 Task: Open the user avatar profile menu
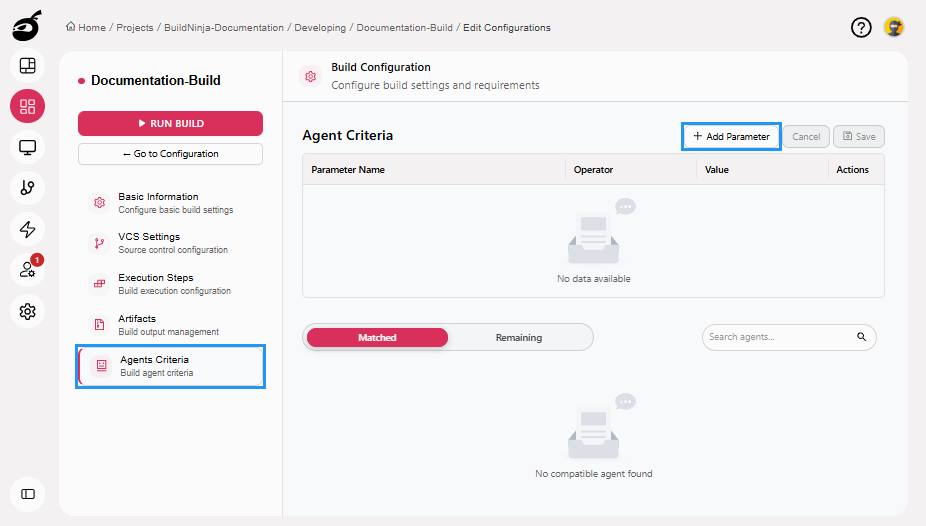pos(894,27)
